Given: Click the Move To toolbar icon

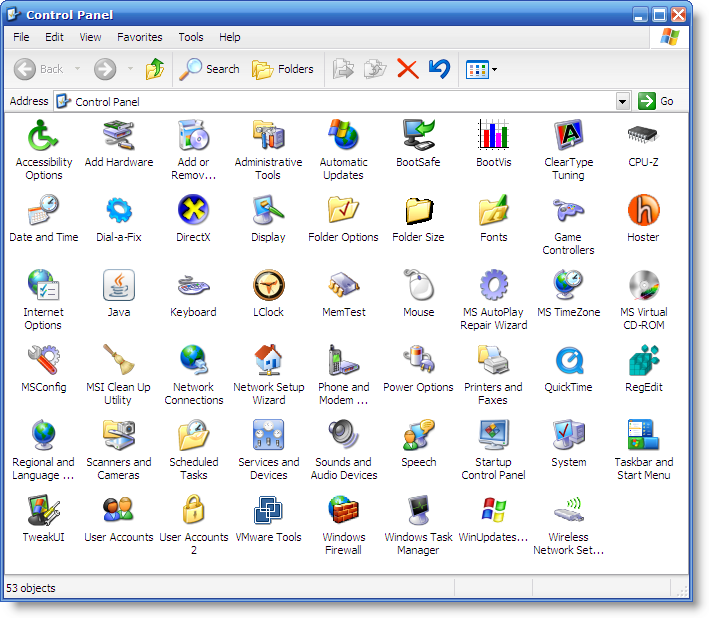Looking at the screenshot, I should pyautogui.click(x=343, y=69).
